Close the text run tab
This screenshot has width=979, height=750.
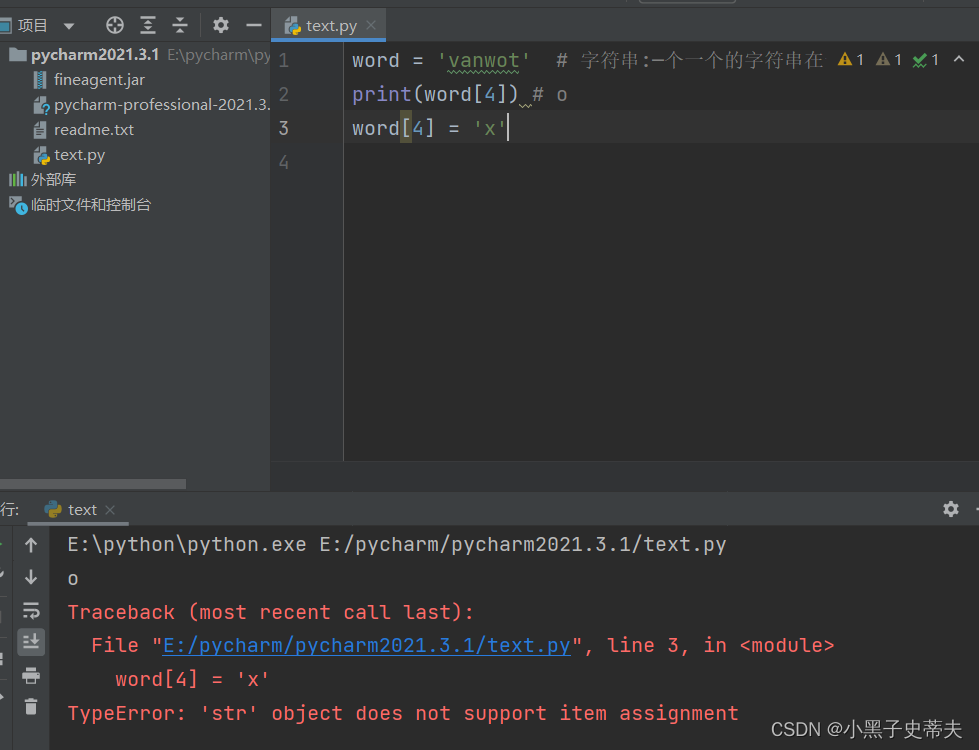(x=110, y=510)
